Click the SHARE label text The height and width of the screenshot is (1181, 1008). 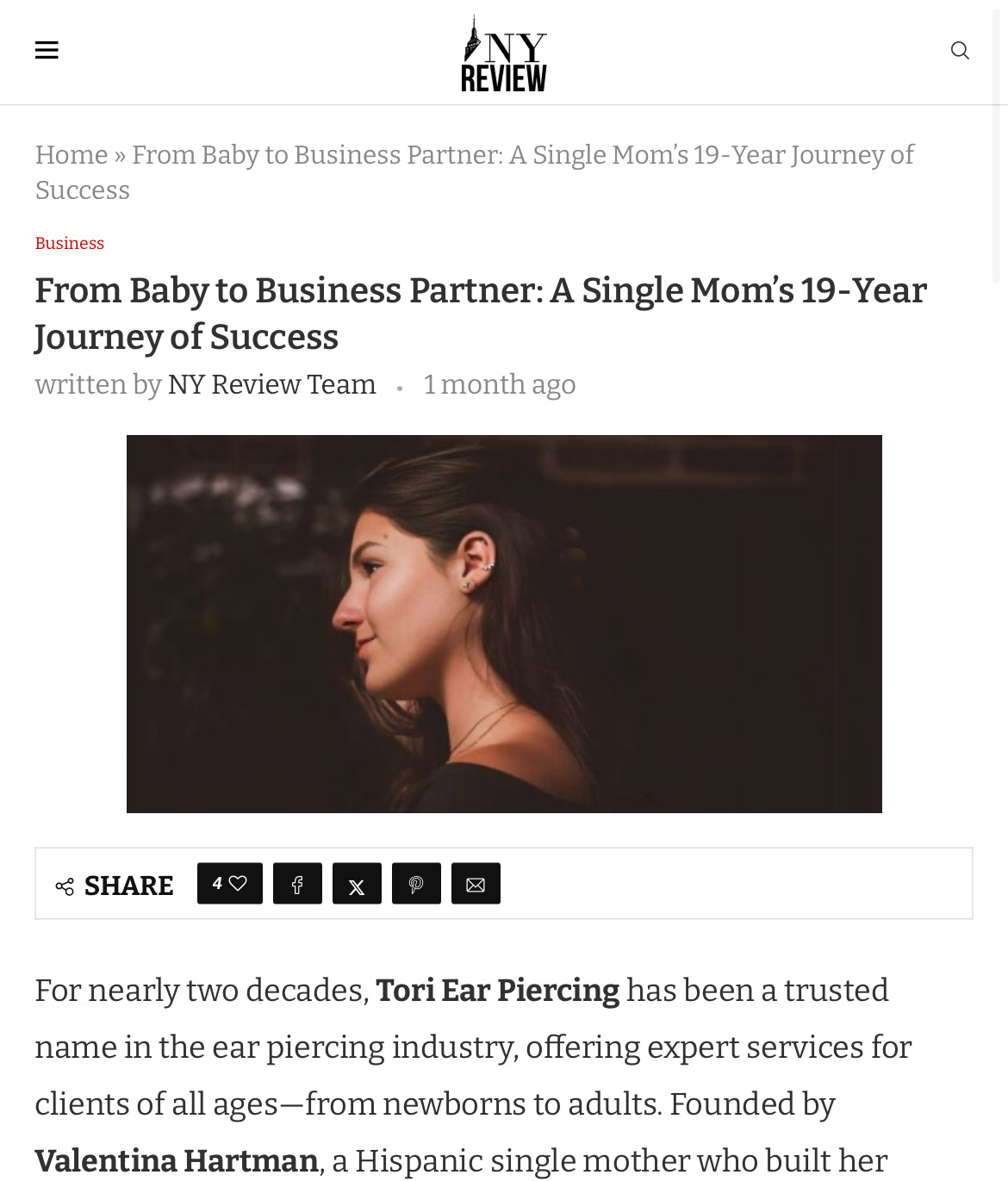pyautogui.click(x=128, y=886)
